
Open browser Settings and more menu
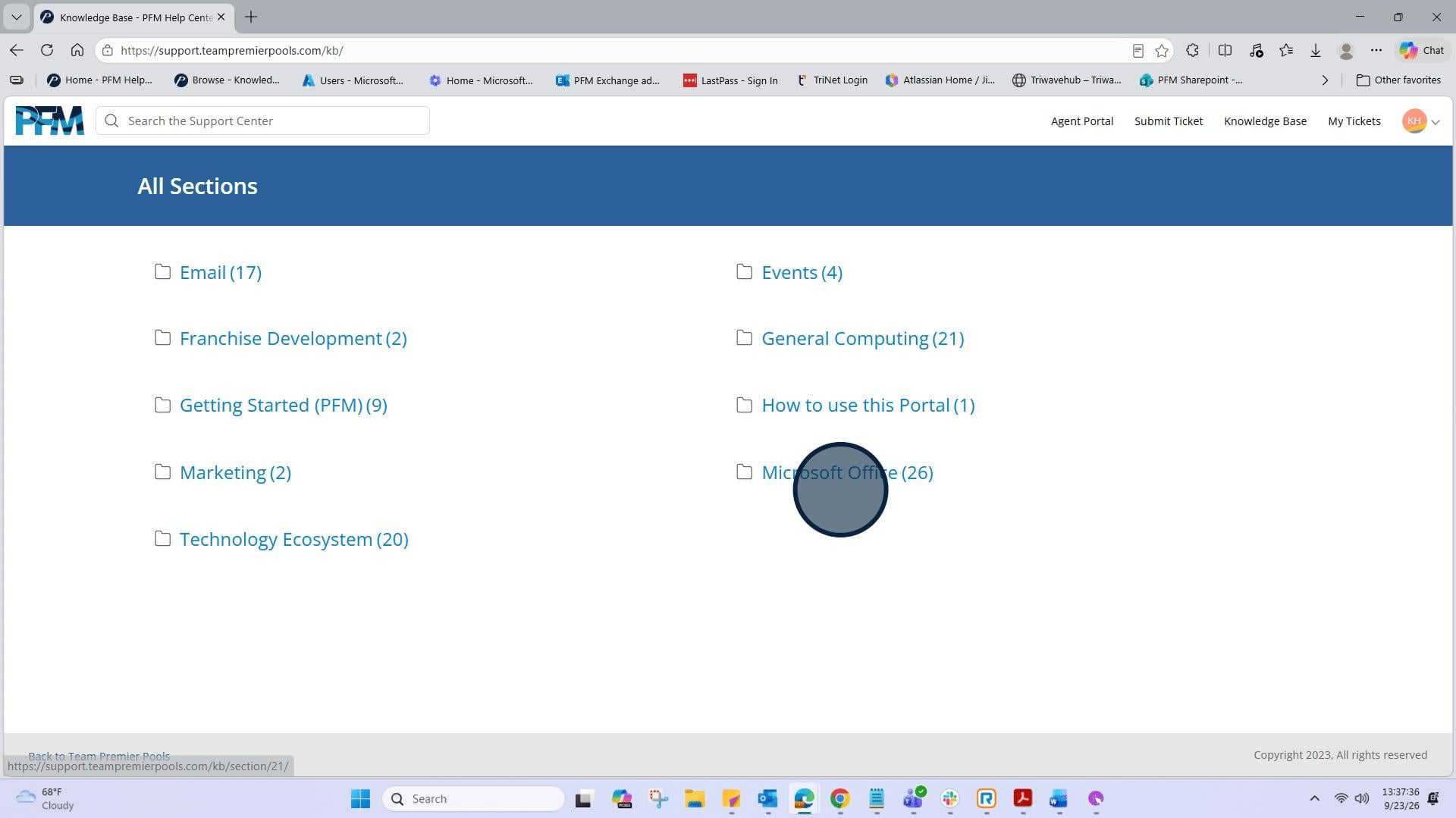click(1376, 50)
